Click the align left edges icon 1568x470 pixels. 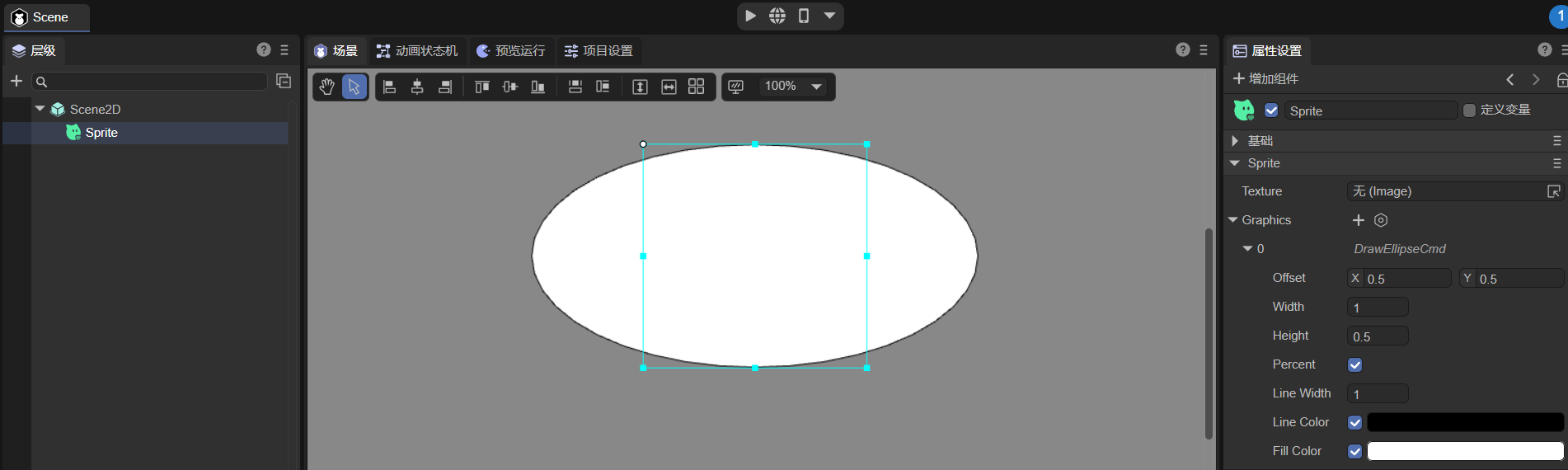point(390,87)
